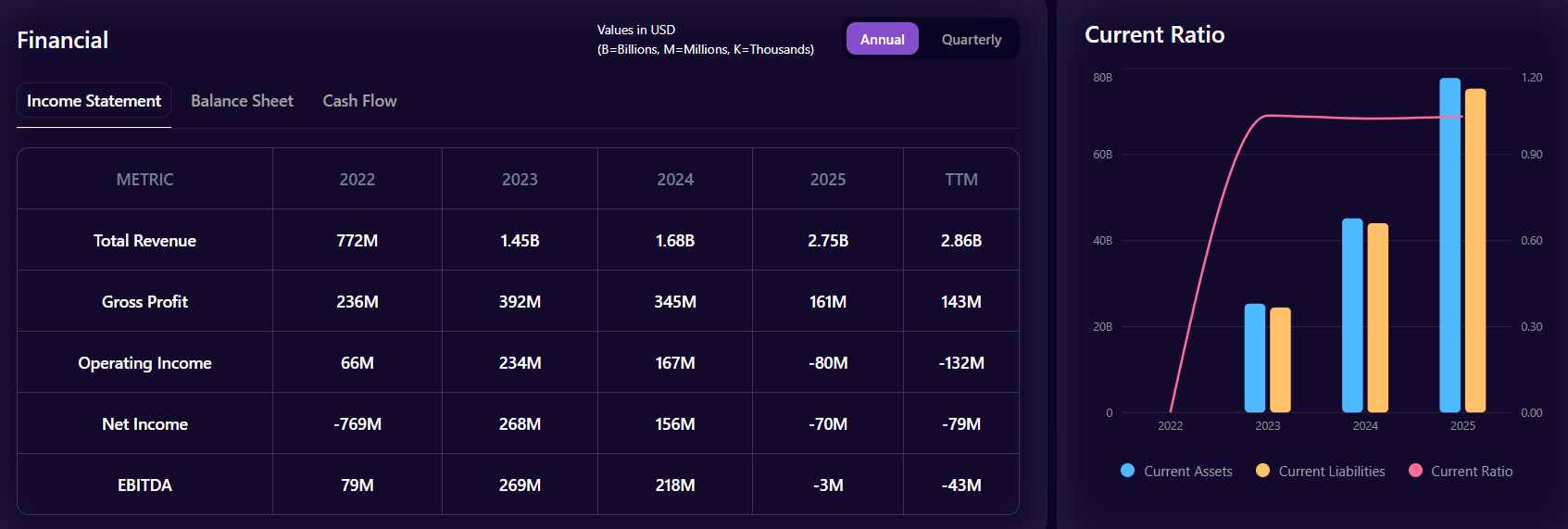Screen dimensions: 1568x529
Task: Select the 2025 orange Current Liabilities bar
Action: (x=1475, y=251)
